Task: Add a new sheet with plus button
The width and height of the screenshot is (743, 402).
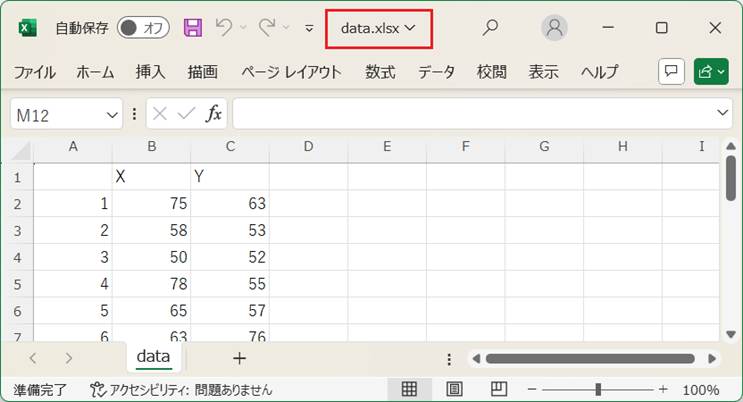Action: (x=239, y=358)
